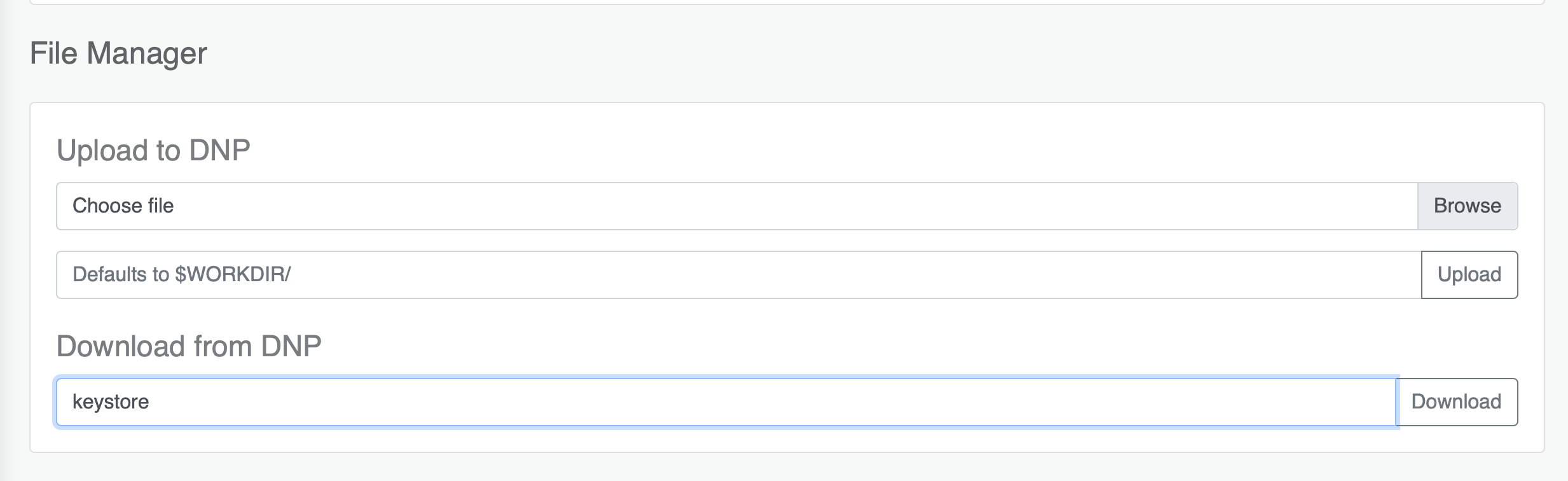Download keystore from the DNP
Image resolution: width=1568 pixels, height=481 pixels.
coord(1456,402)
